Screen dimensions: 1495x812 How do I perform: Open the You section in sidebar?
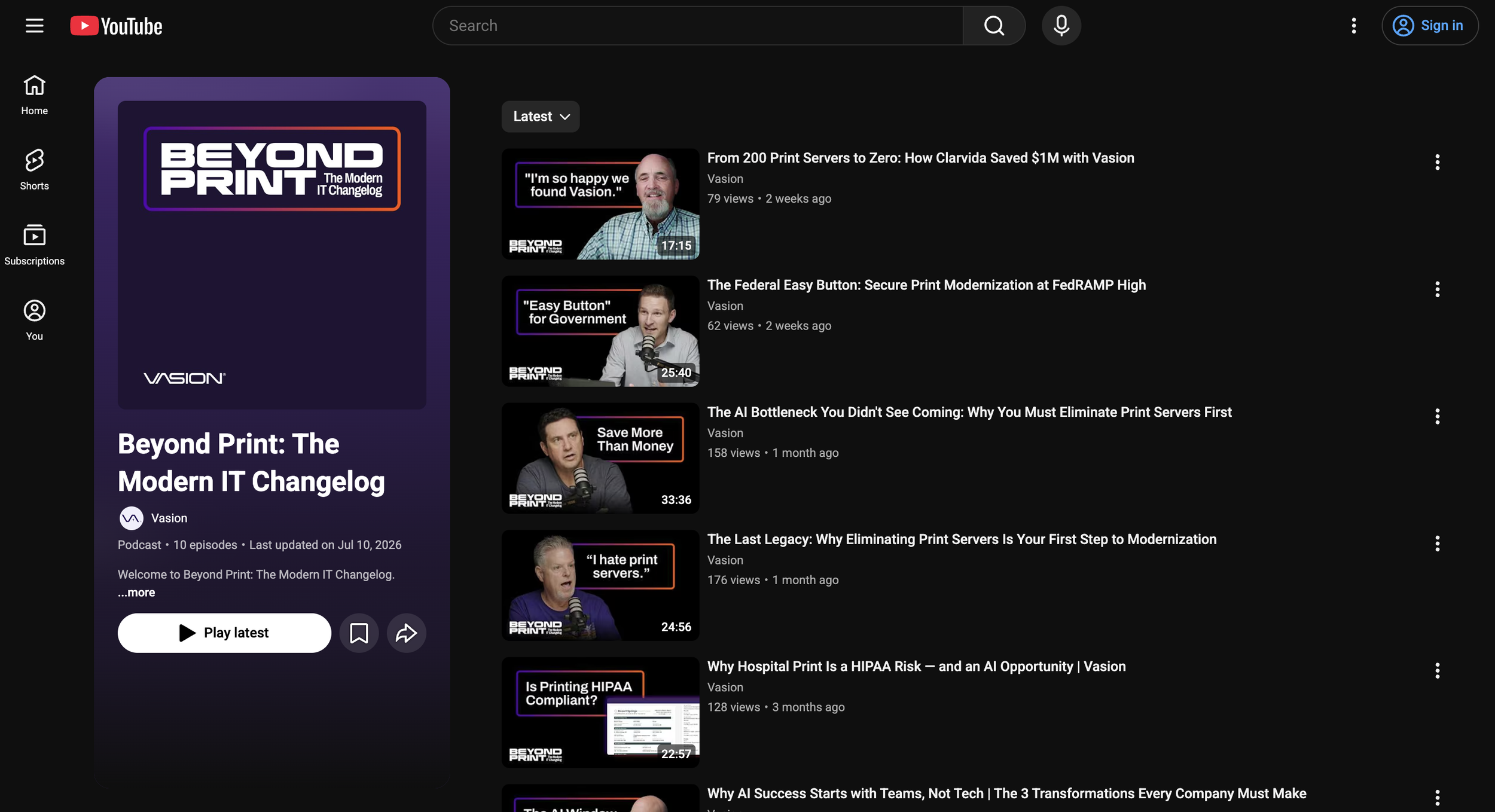[35, 320]
